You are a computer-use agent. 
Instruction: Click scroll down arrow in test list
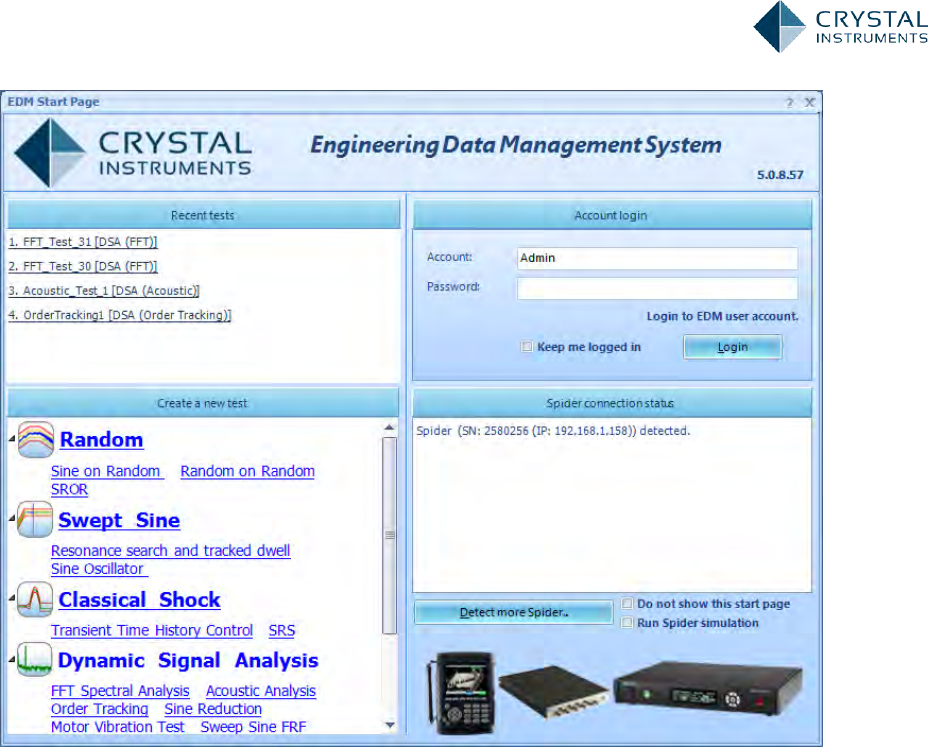(x=389, y=725)
